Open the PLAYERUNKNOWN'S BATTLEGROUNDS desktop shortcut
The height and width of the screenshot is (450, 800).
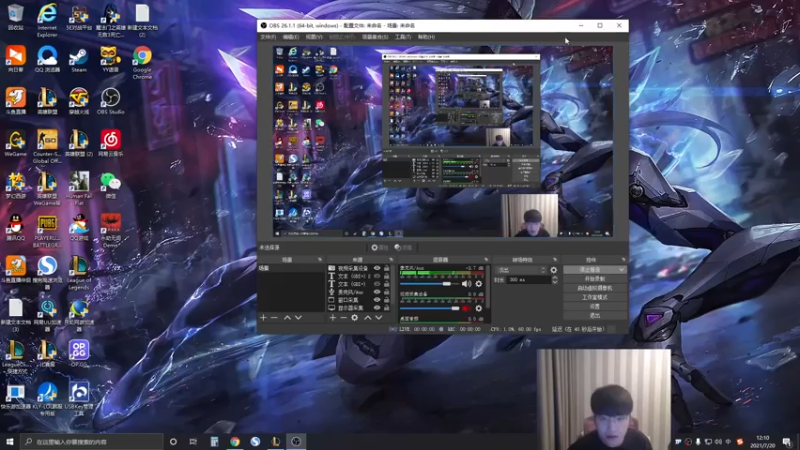47,231
